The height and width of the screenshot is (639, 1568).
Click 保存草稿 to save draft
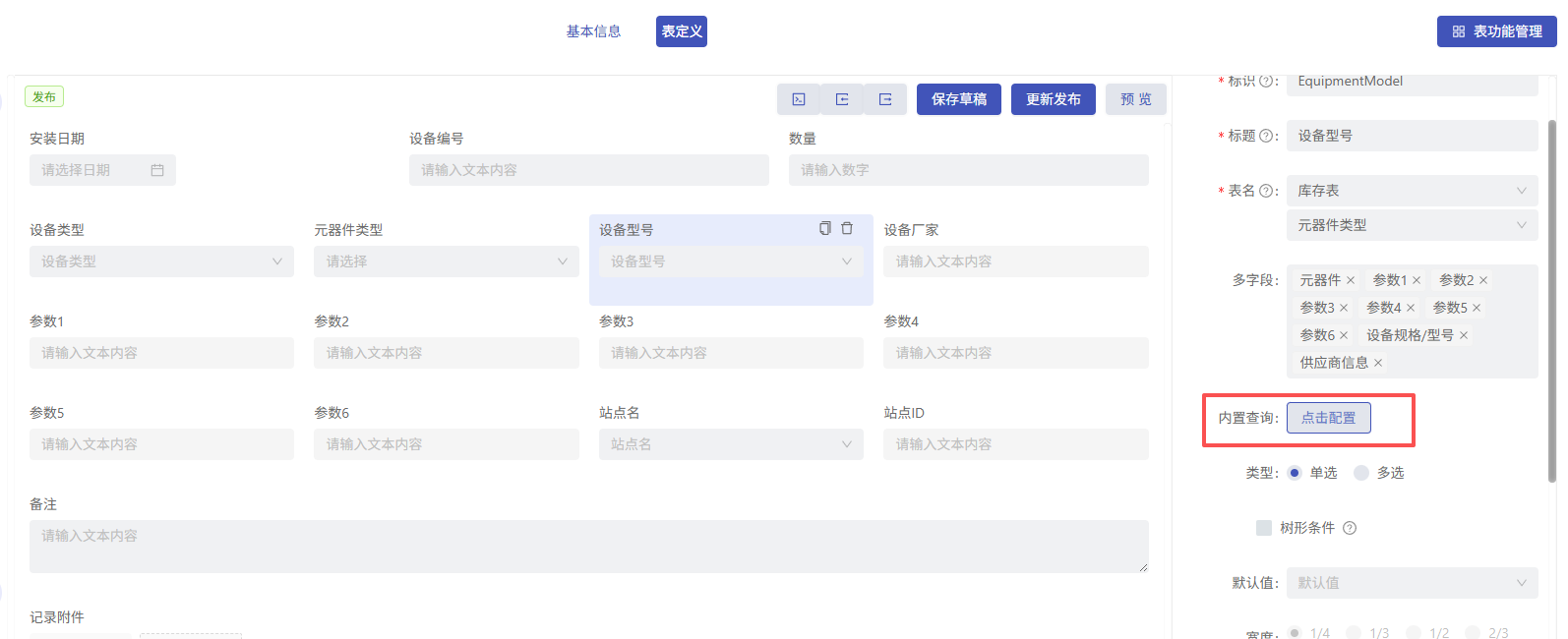959,99
